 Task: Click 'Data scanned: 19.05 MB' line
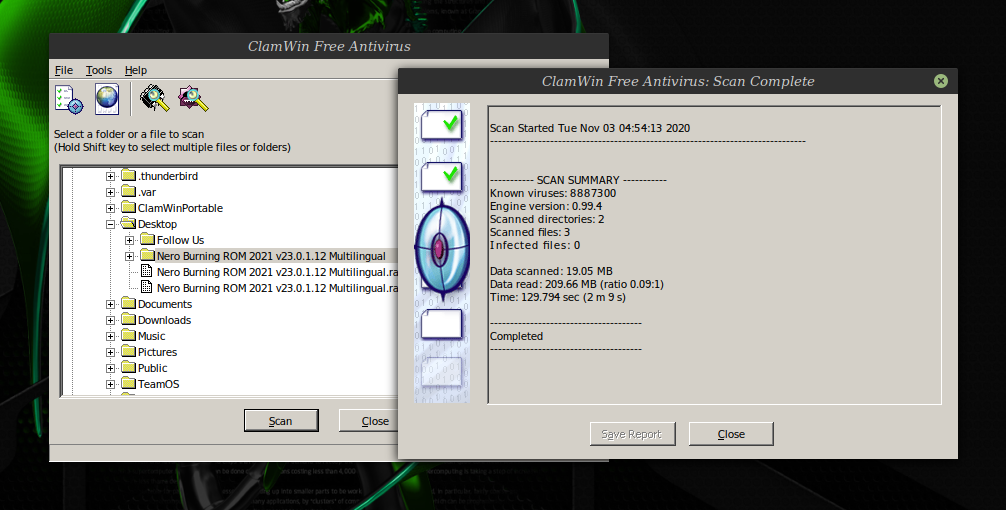[551, 271]
